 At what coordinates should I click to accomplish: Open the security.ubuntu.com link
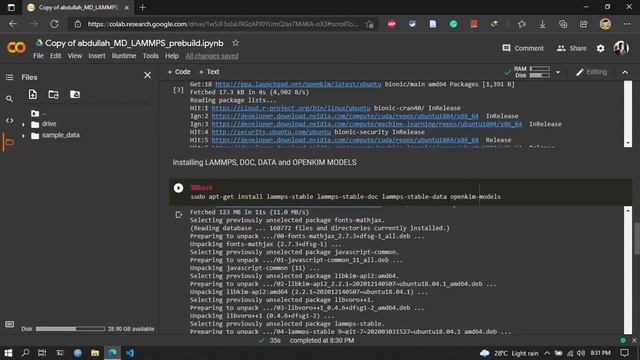coord(271,132)
